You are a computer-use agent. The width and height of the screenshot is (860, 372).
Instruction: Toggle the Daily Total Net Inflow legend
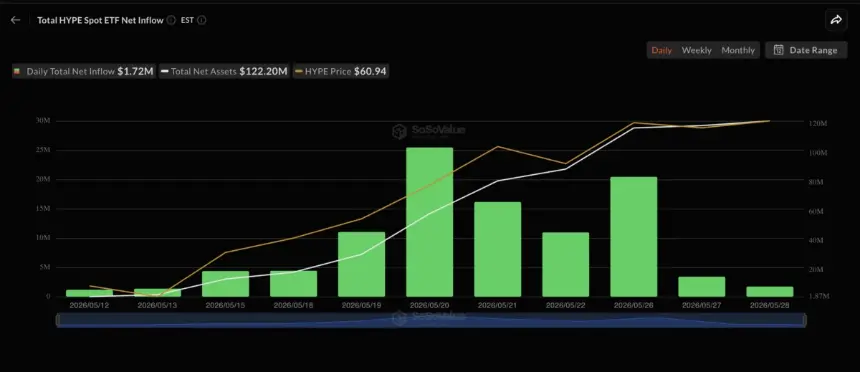(84, 71)
